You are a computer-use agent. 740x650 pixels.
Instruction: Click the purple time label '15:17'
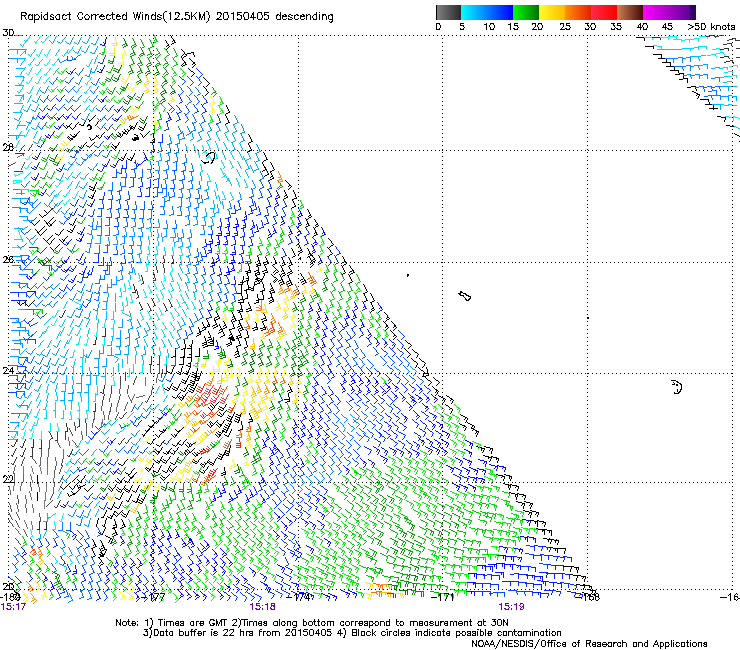pos(13,607)
